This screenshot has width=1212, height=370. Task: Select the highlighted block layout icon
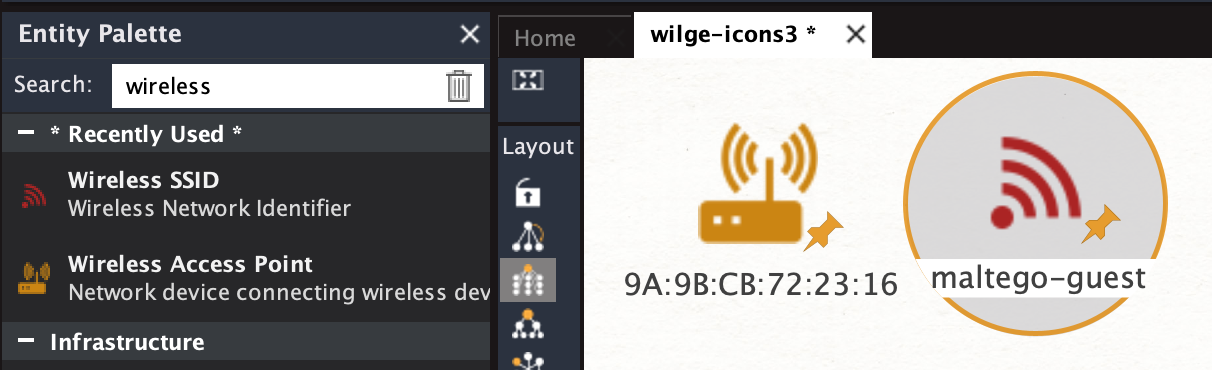528,279
